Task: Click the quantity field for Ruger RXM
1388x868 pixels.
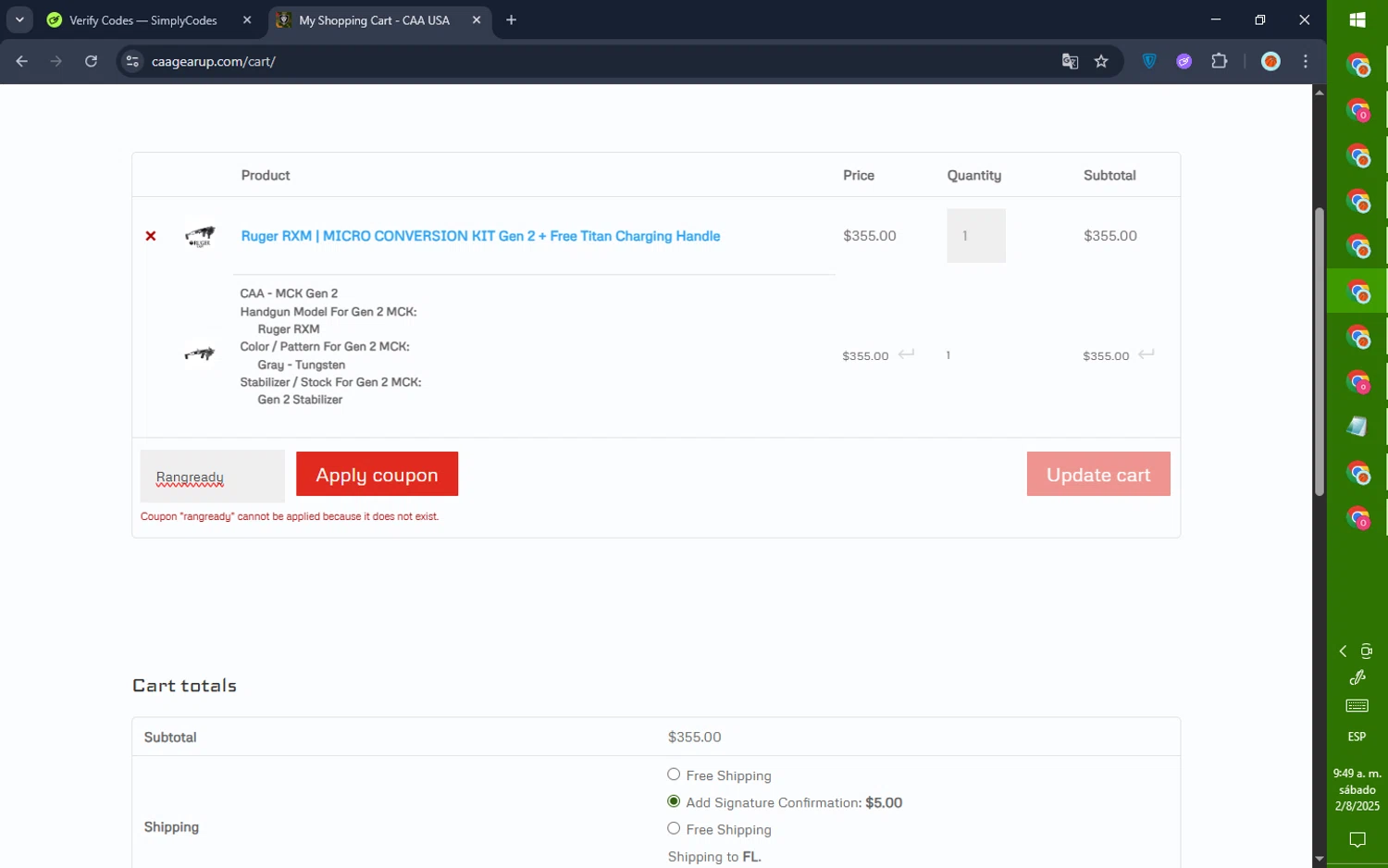Action: click(975, 235)
